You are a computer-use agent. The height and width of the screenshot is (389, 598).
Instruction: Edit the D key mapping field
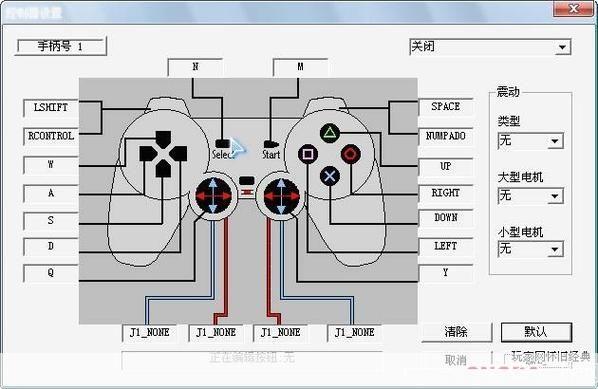click(51, 247)
